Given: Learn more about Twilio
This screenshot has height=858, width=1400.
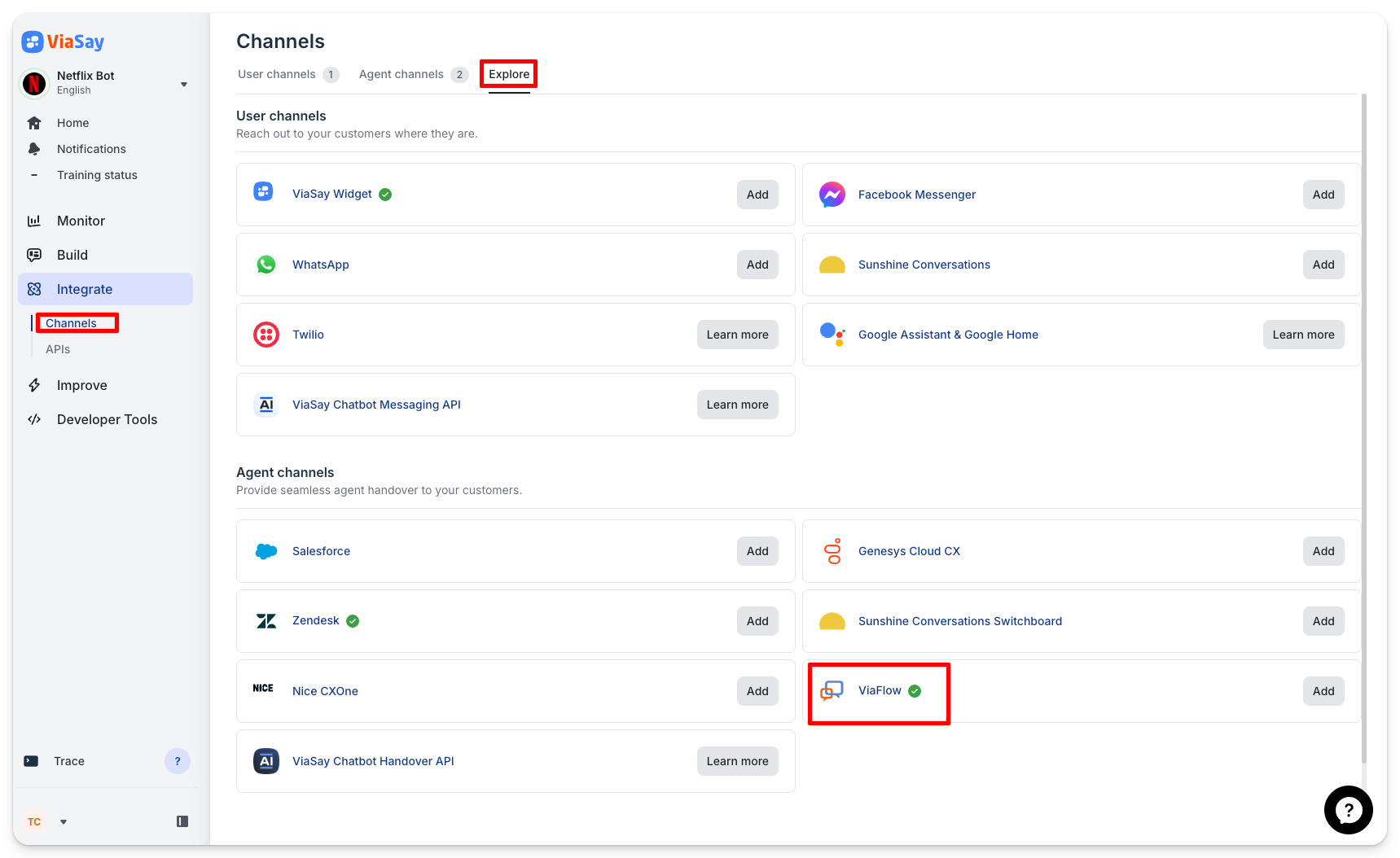Looking at the screenshot, I should pos(737,335).
